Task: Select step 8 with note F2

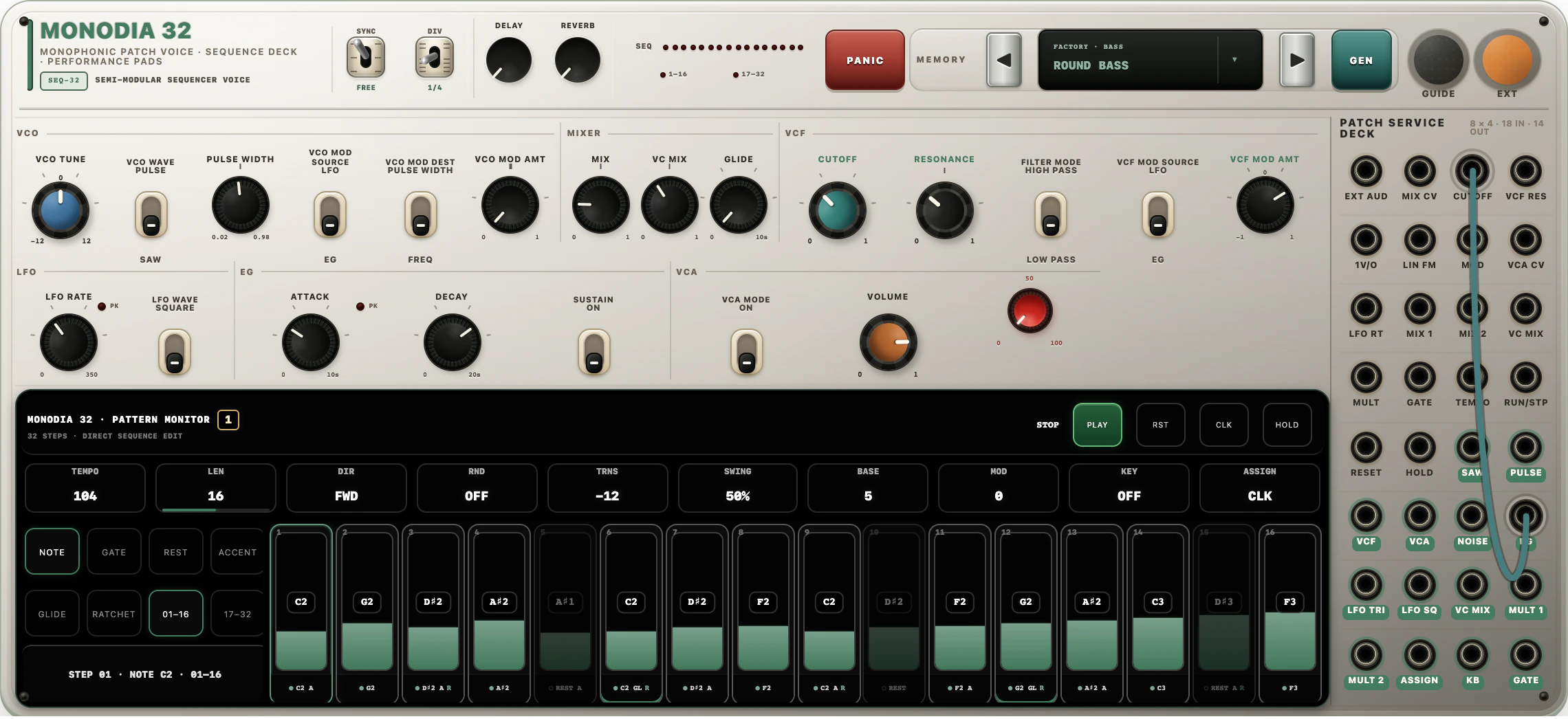Action: [763, 612]
